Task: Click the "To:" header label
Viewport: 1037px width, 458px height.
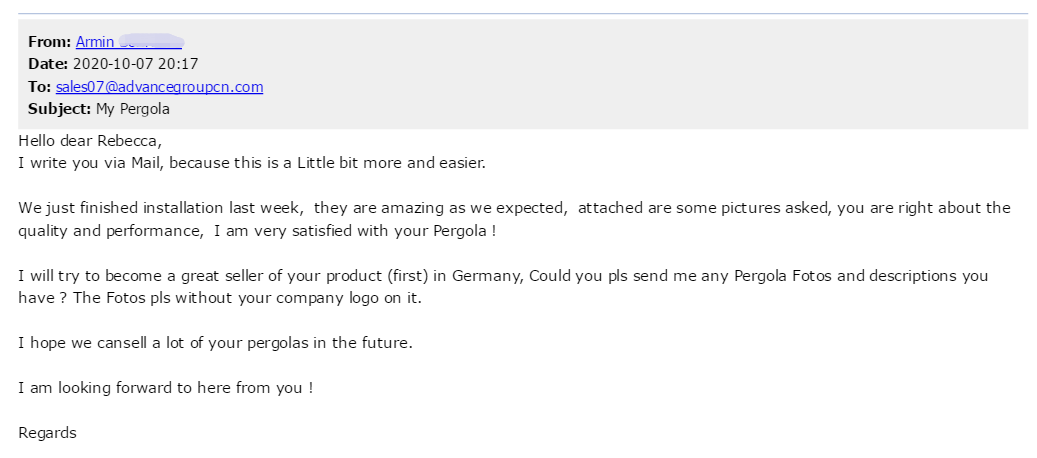Action: [x=39, y=87]
